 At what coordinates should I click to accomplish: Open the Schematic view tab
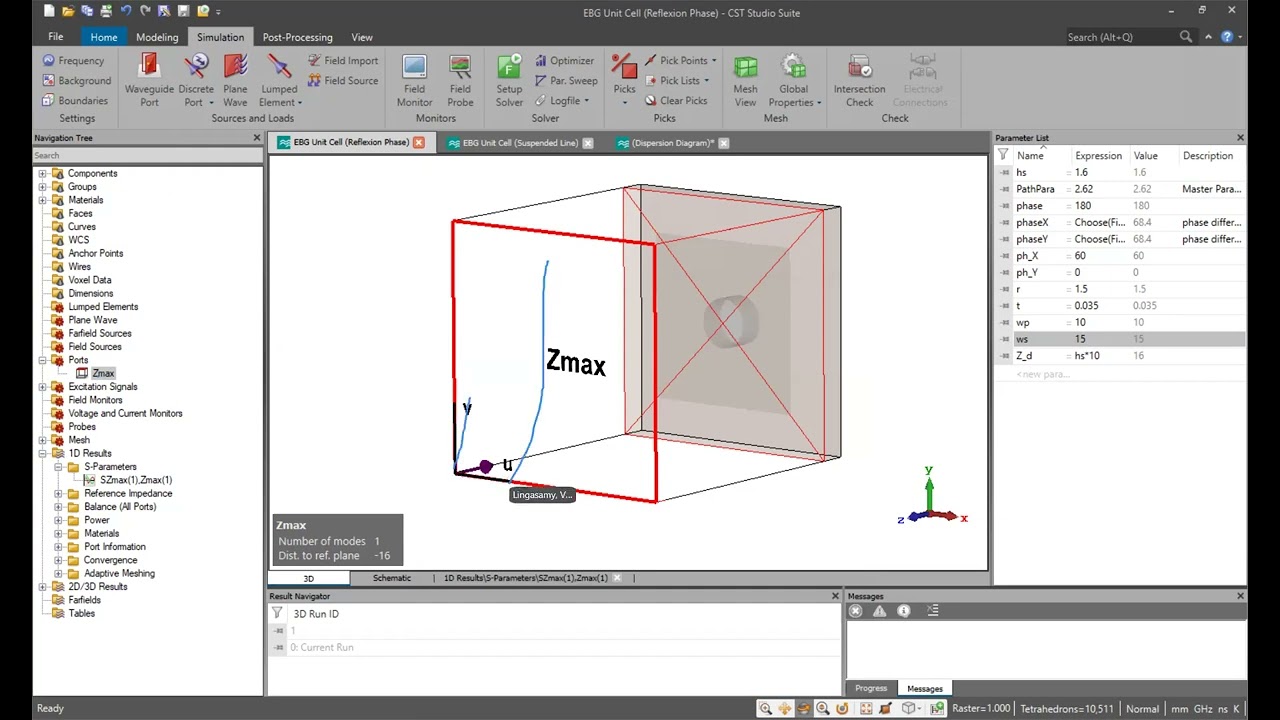tap(392, 578)
